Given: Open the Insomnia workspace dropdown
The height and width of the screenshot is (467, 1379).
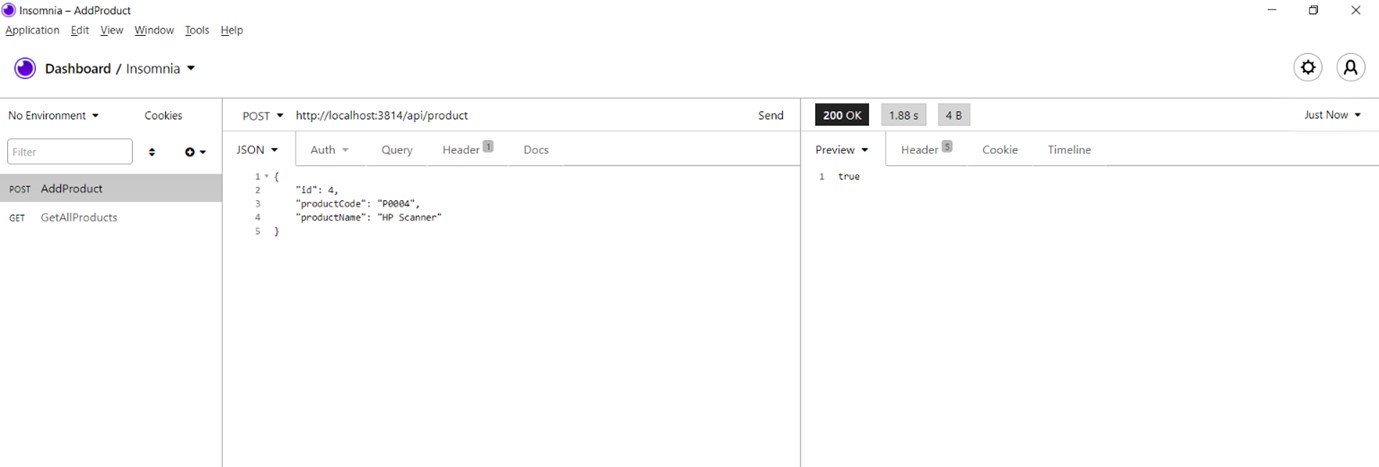Looking at the screenshot, I should pos(161,69).
